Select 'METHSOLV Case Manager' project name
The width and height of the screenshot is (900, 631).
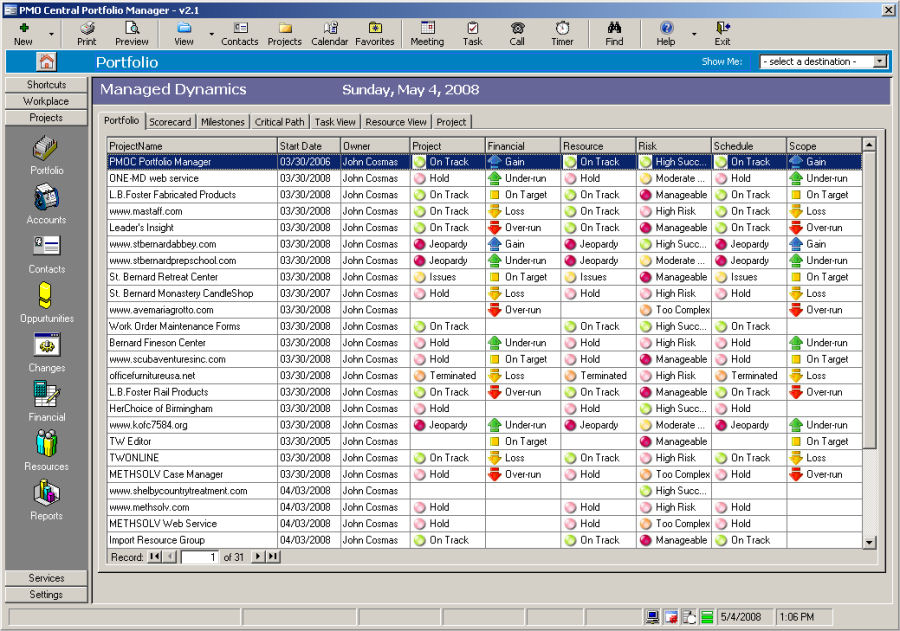[x=166, y=475]
